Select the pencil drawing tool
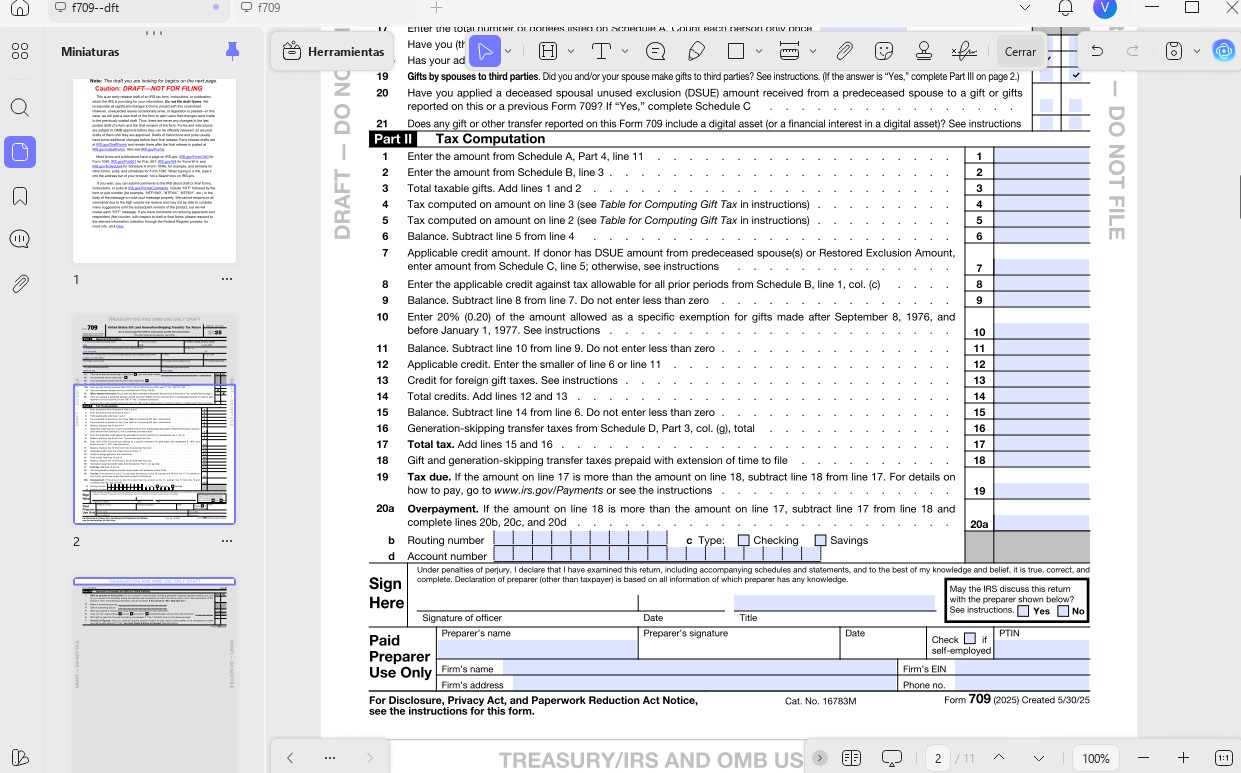Viewport: 1241px width, 773px height. [x=696, y=51]
